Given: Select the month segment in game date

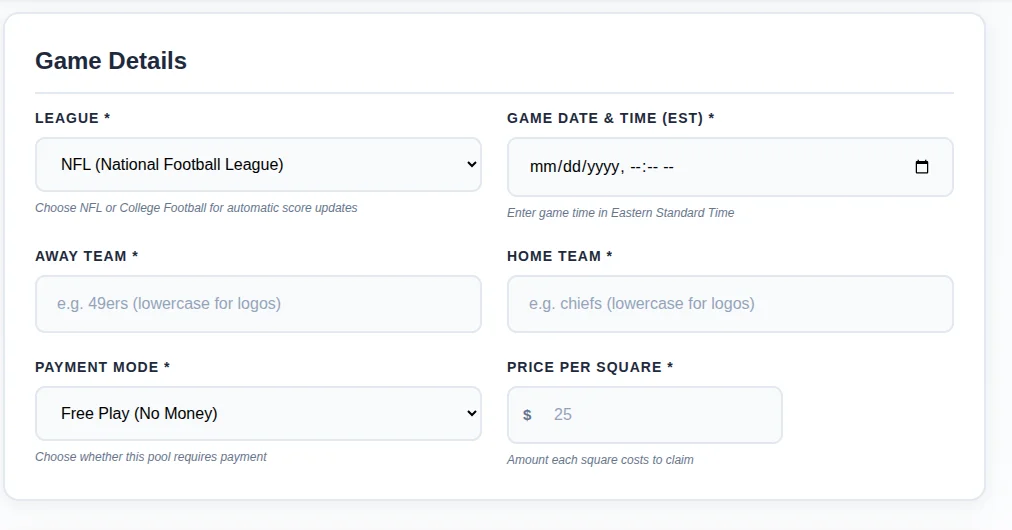Looking at the screenshot, I should pos(542,167).
